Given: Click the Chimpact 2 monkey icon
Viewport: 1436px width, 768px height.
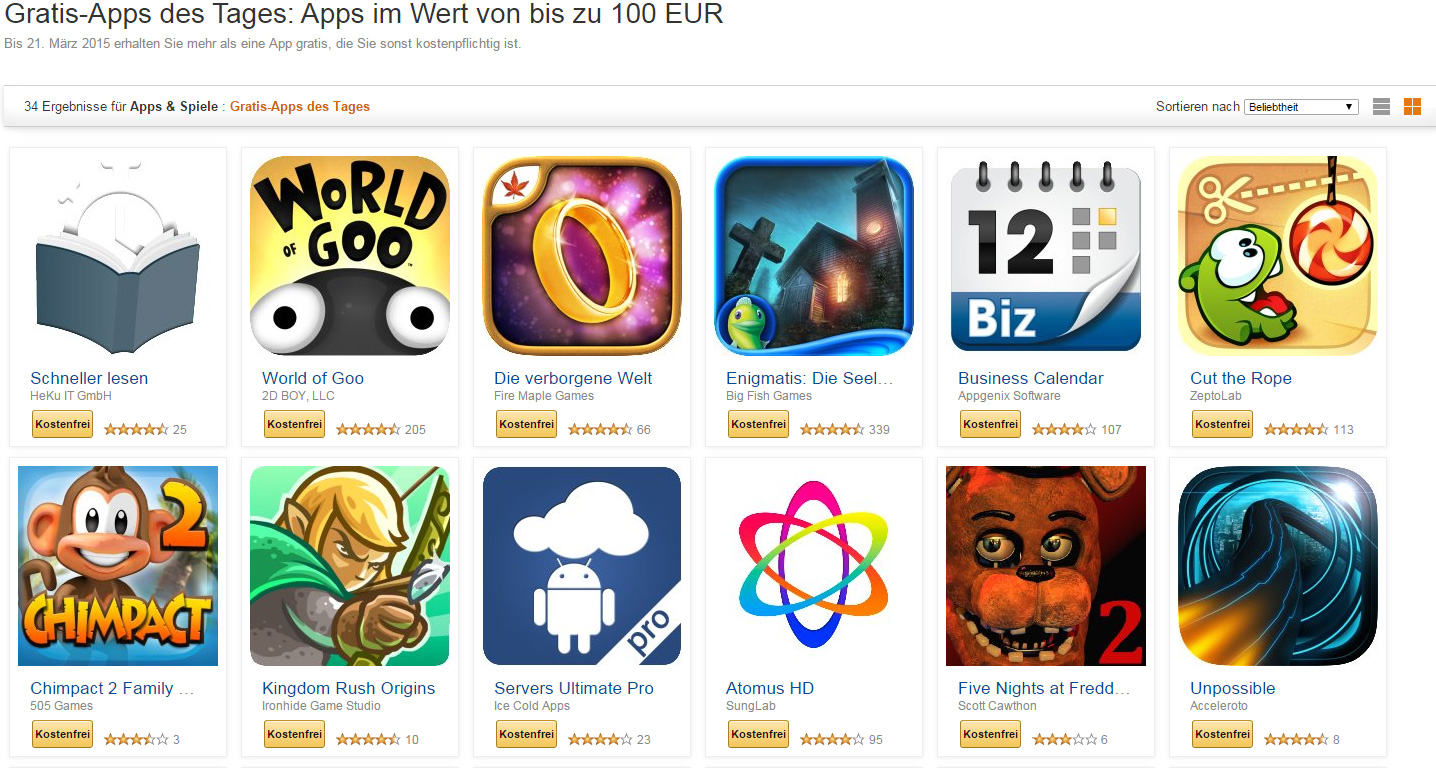Looking at the screenshot, I should point(118,566).
